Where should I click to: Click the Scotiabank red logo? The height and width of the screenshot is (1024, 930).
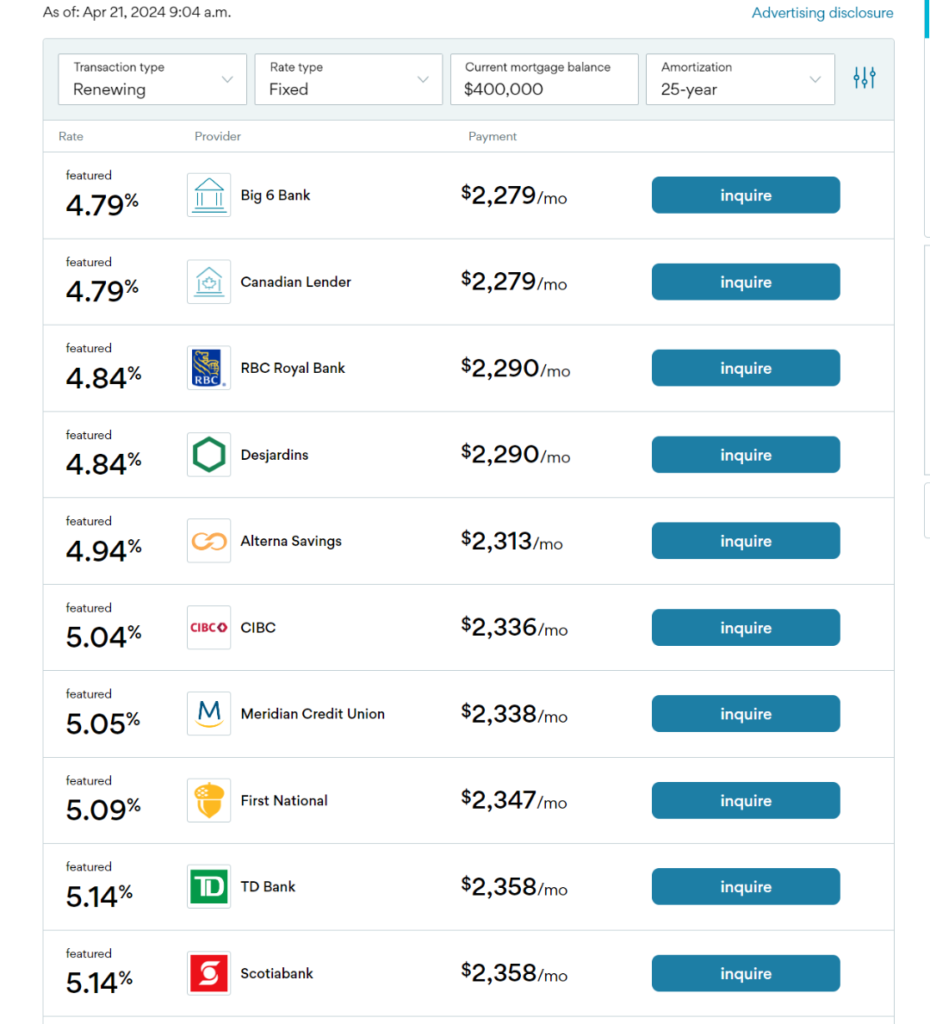[208, 973]
